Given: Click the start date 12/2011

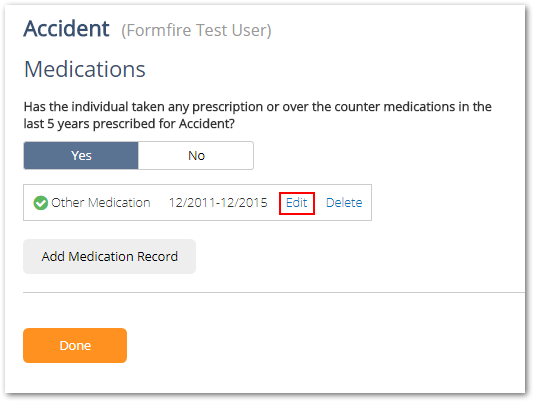Looking at the screenshot, I should (x=192, y=203).
